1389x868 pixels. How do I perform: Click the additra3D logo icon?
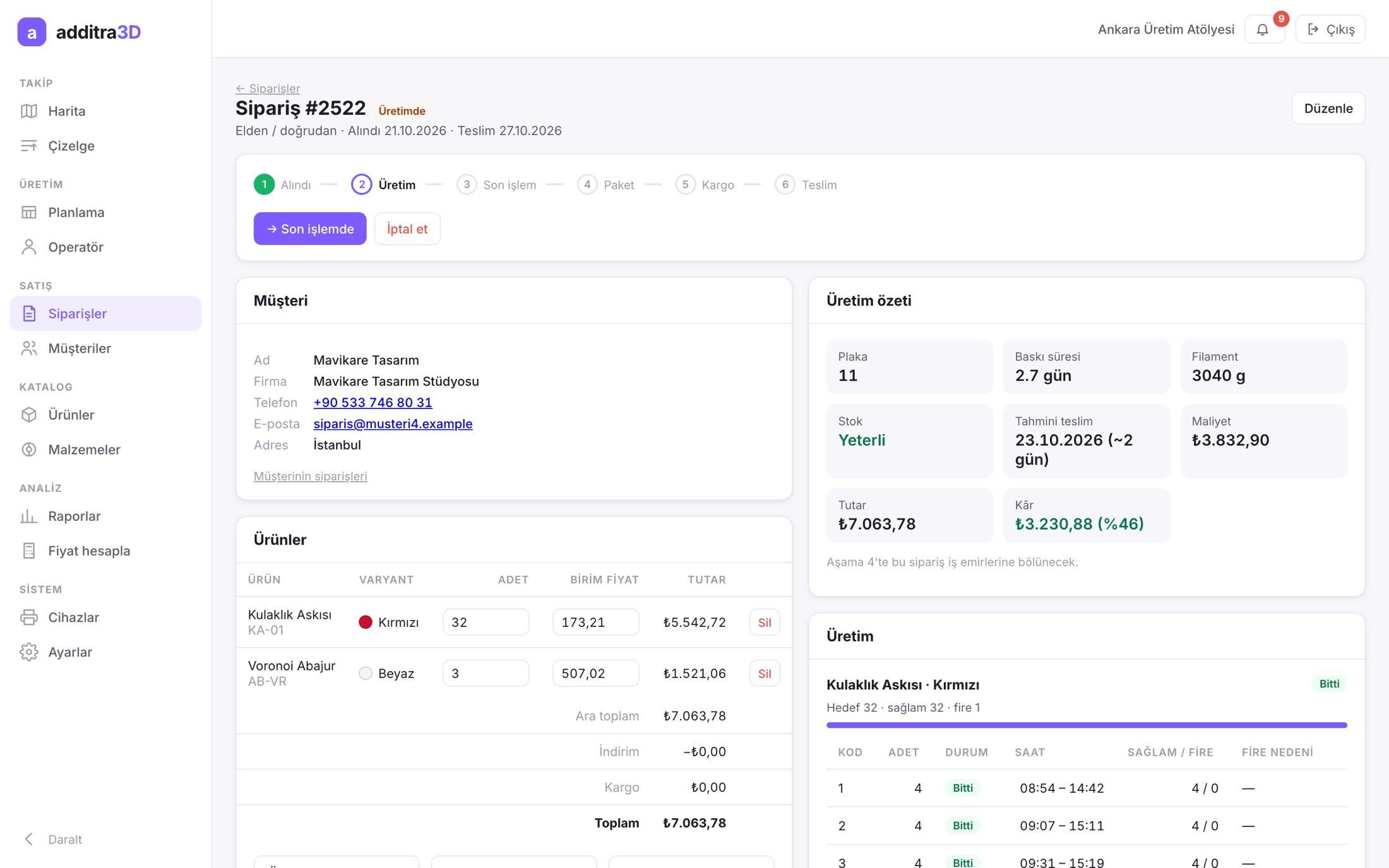(32, 32)
